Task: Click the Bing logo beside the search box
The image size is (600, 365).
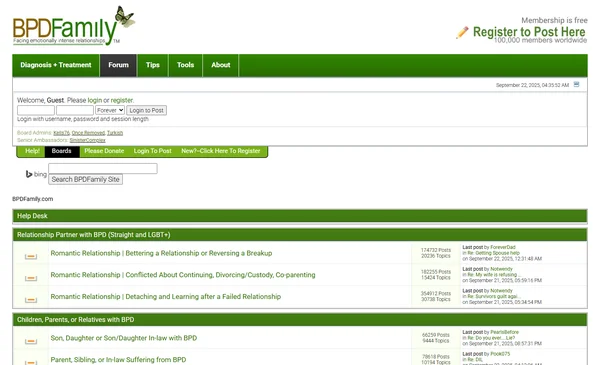Action: click(x=36, y=174)
